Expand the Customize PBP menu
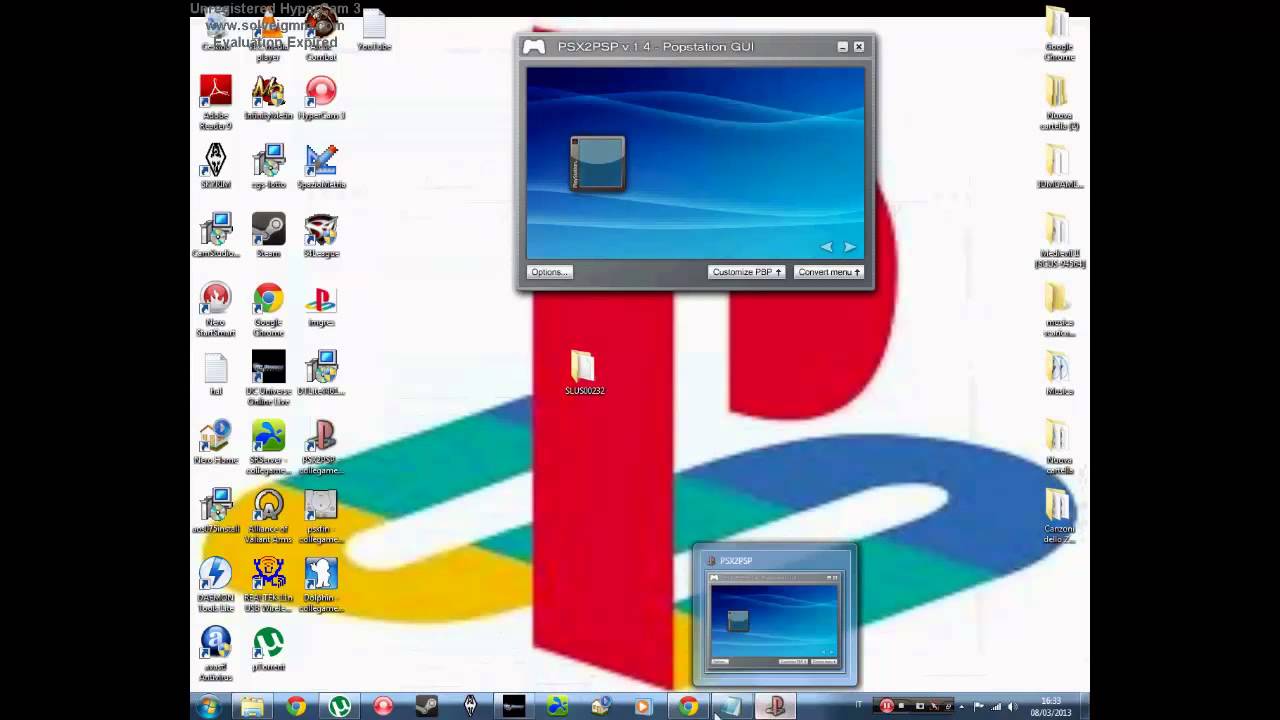The image size is (1280, 720). click(x=746, y=272)
